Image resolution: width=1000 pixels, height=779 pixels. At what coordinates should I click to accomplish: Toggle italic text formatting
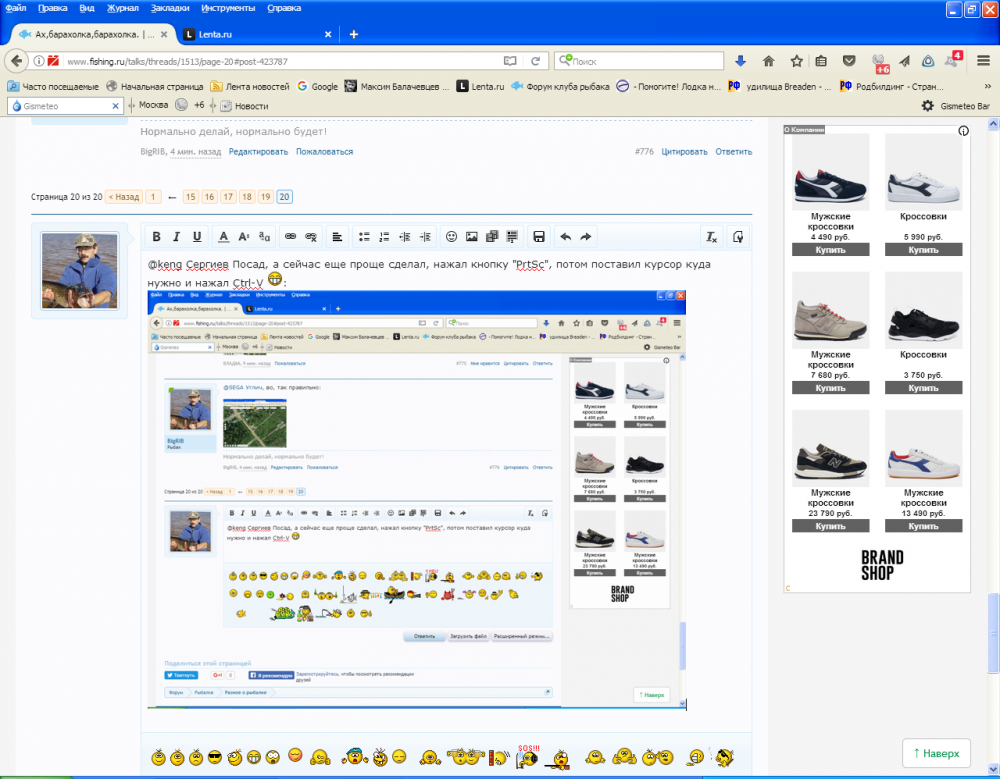pos(176,237)
